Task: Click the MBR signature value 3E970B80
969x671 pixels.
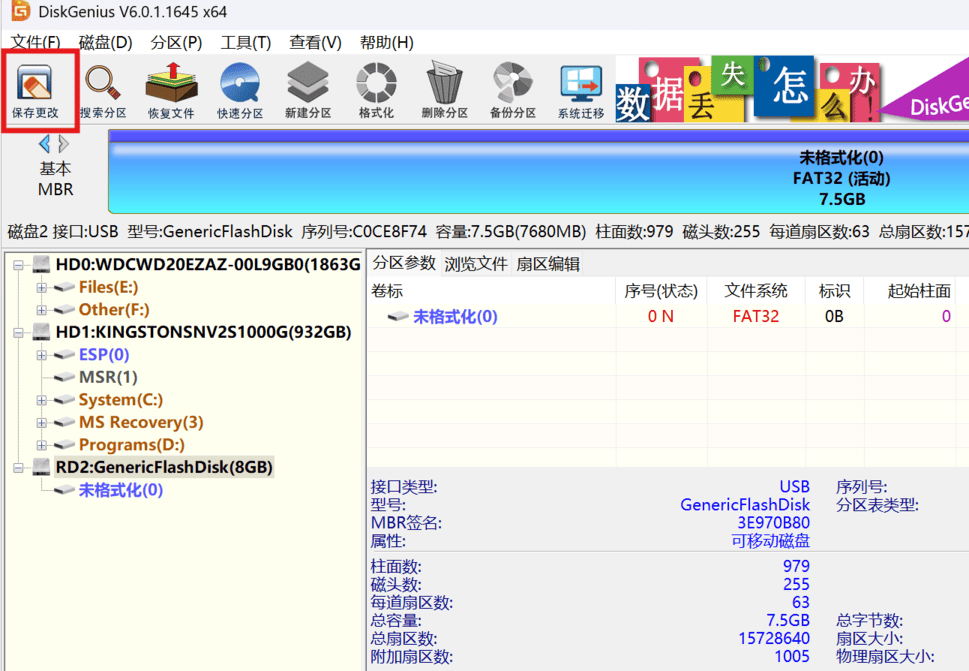Action: click(773, 523)
